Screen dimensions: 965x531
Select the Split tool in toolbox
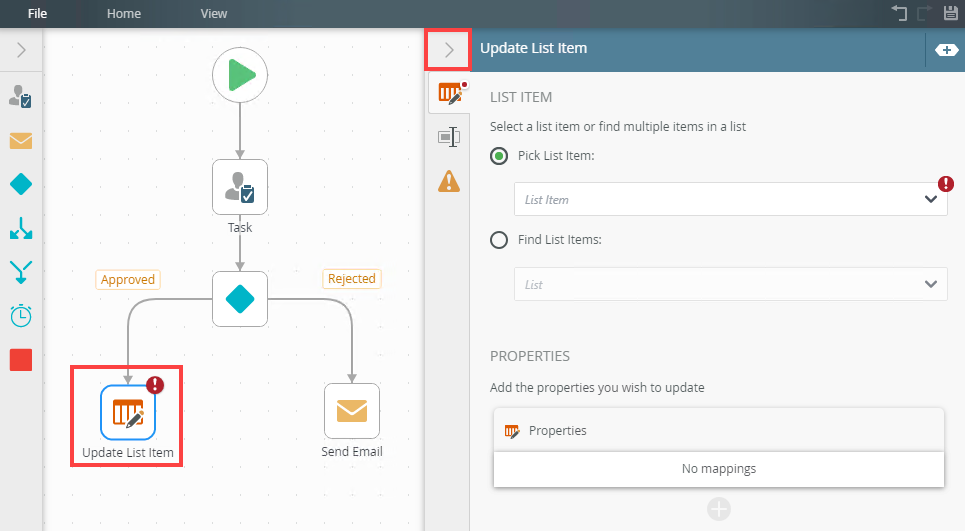21,228
